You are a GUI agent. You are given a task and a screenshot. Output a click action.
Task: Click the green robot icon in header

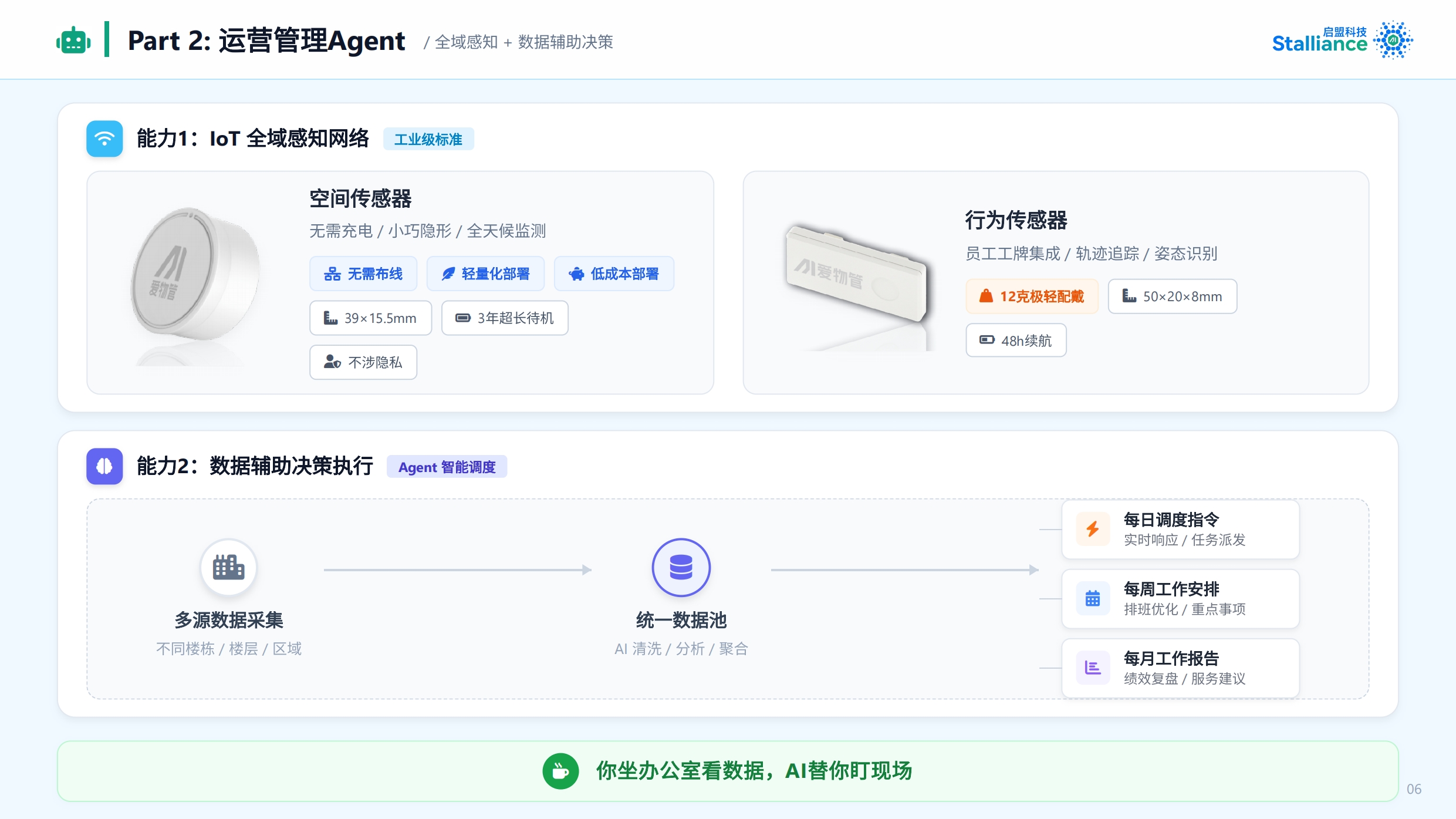73,41
